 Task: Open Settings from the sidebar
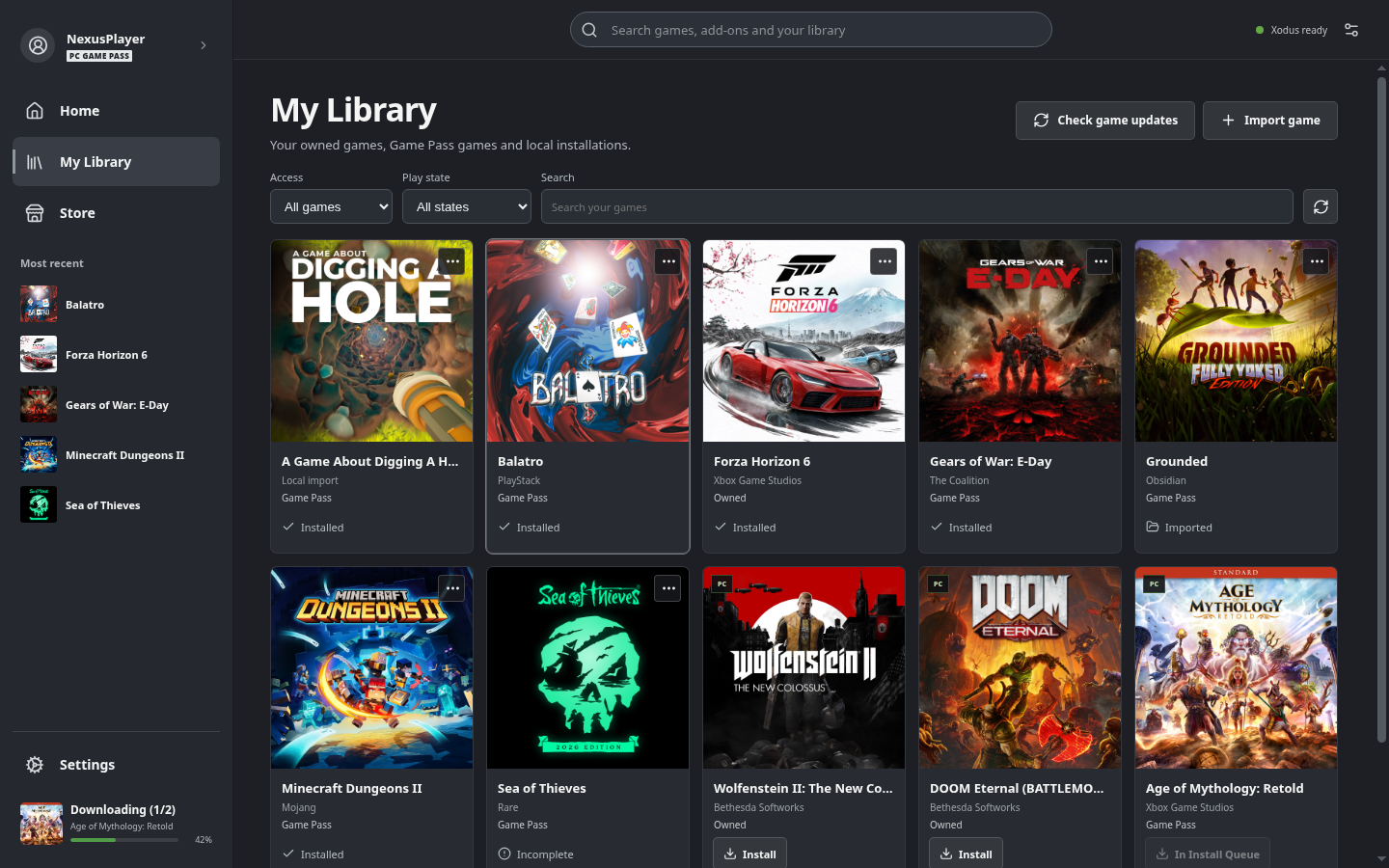116,765
